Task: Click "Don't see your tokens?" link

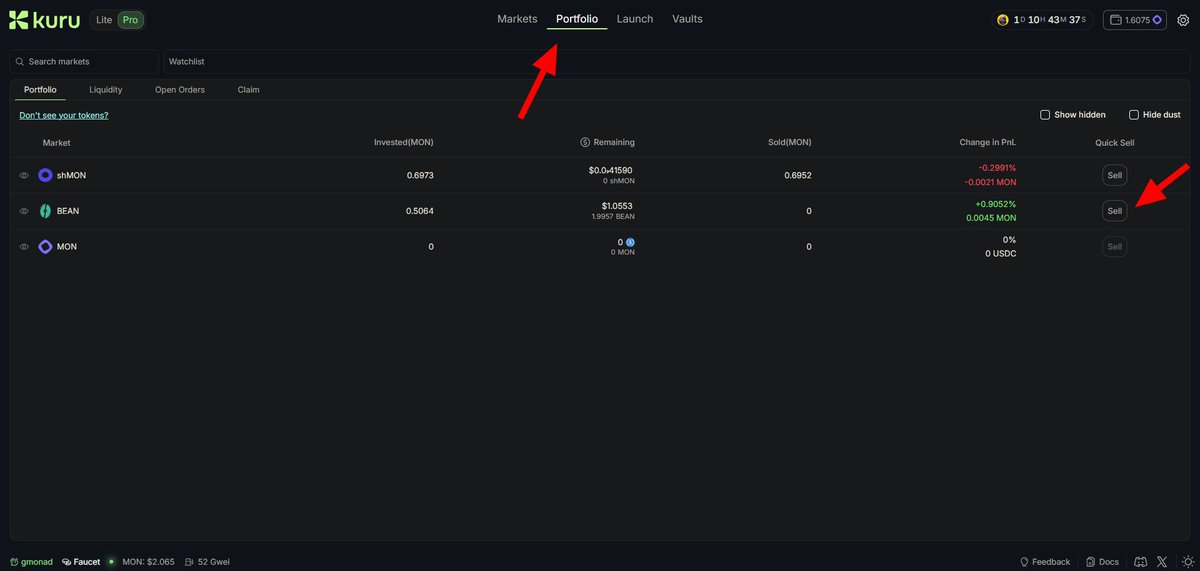Action: 64,115
